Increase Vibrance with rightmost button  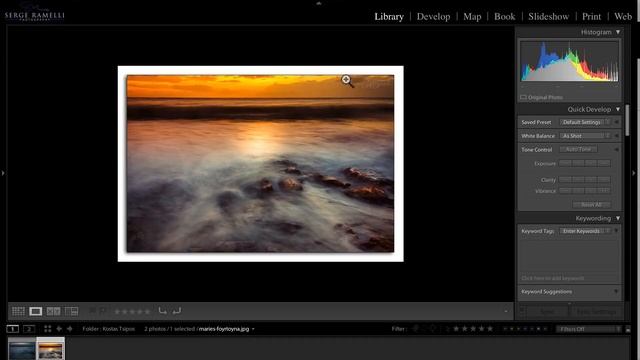(x=604, y=191)
